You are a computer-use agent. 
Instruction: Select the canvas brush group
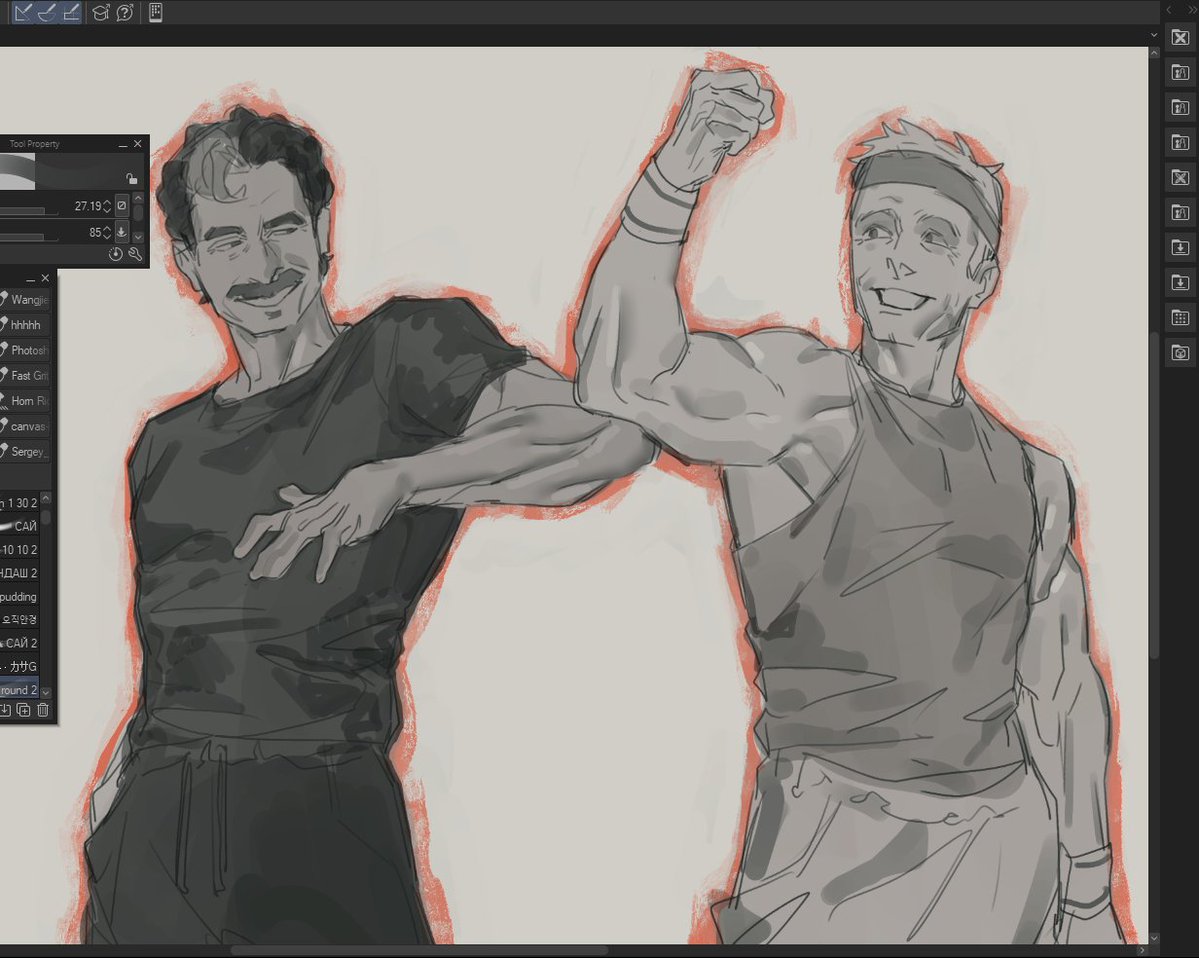(x=24, y=426)
